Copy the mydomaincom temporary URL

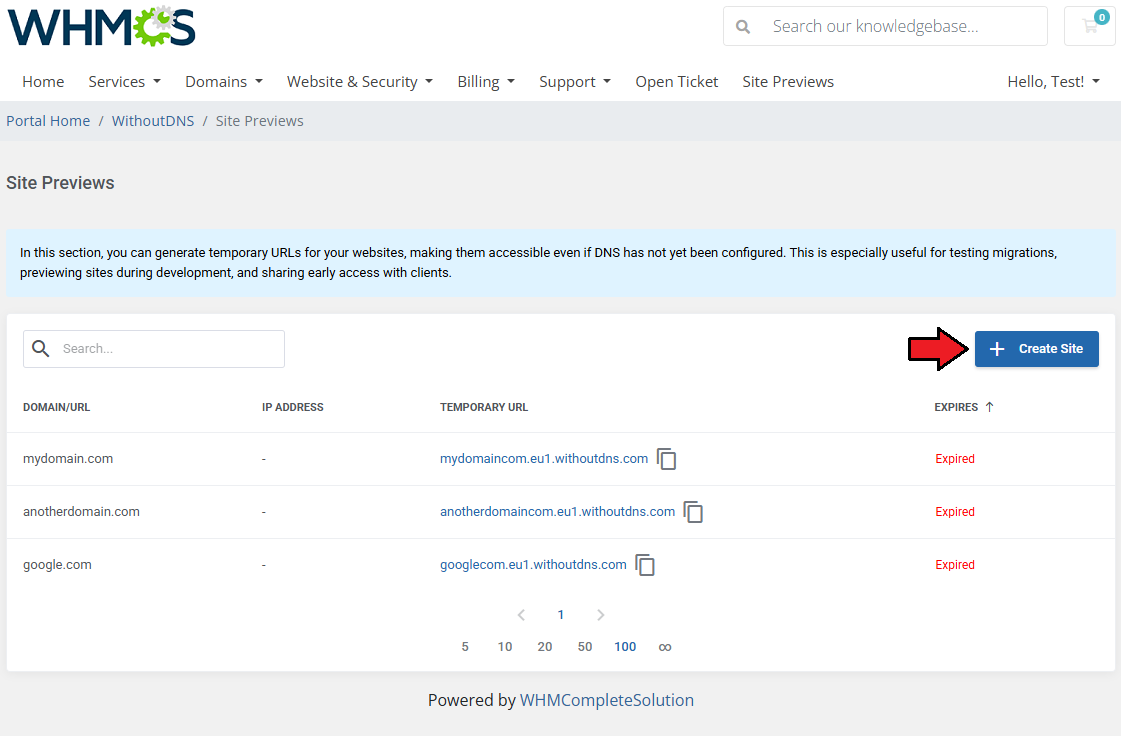tap(666, 459)
